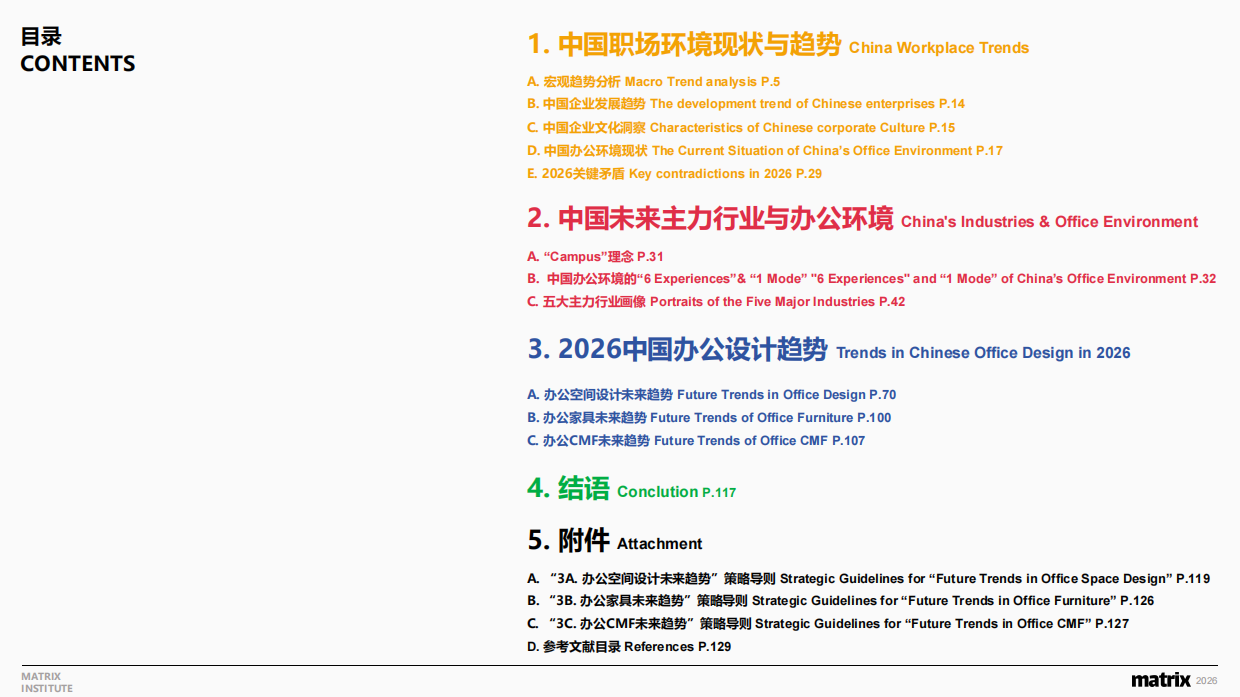Click section 5 Attachment heading
The height and width of the screenshot is (697, 1240).
600,541
